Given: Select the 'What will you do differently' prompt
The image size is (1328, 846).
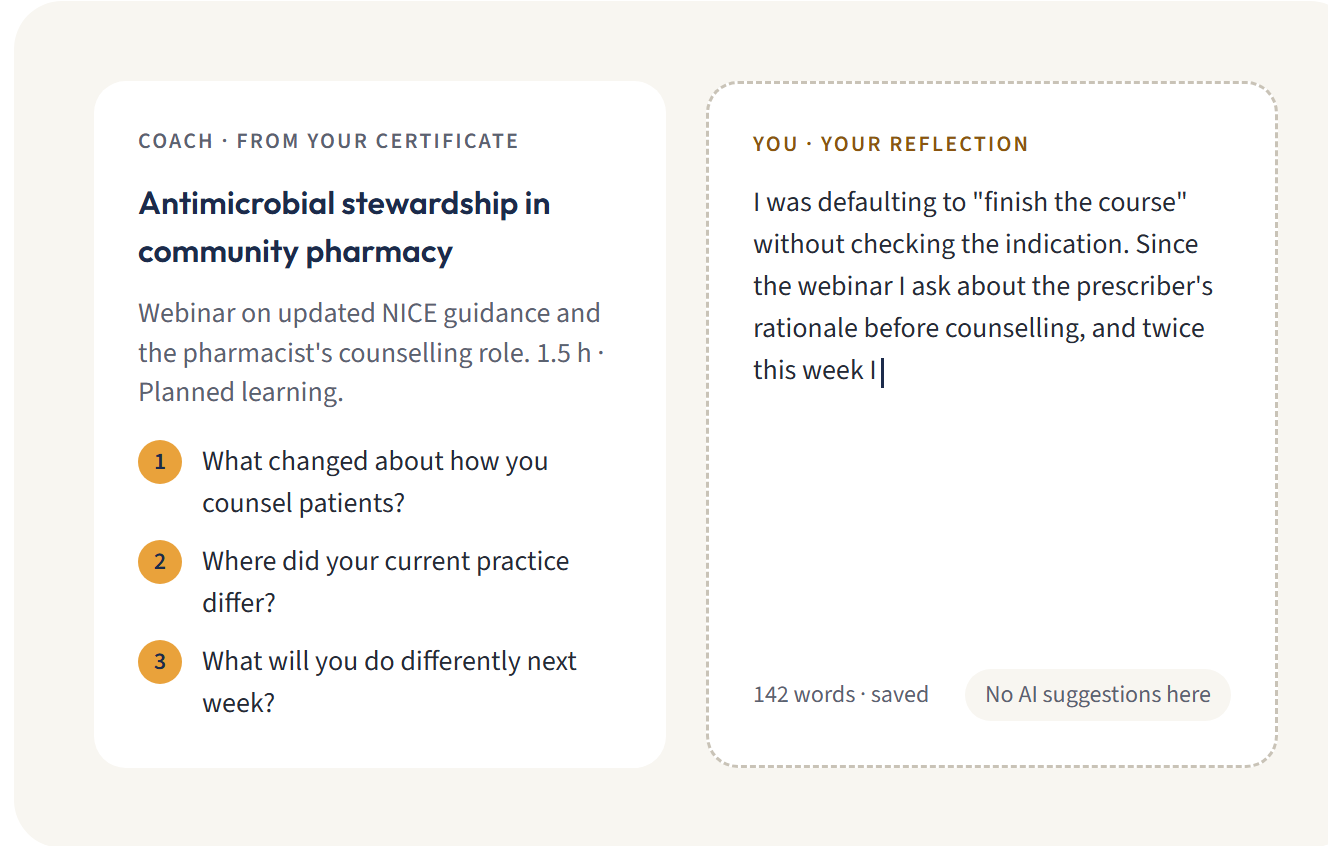Looking at the screenshot, I should (389, 682).
